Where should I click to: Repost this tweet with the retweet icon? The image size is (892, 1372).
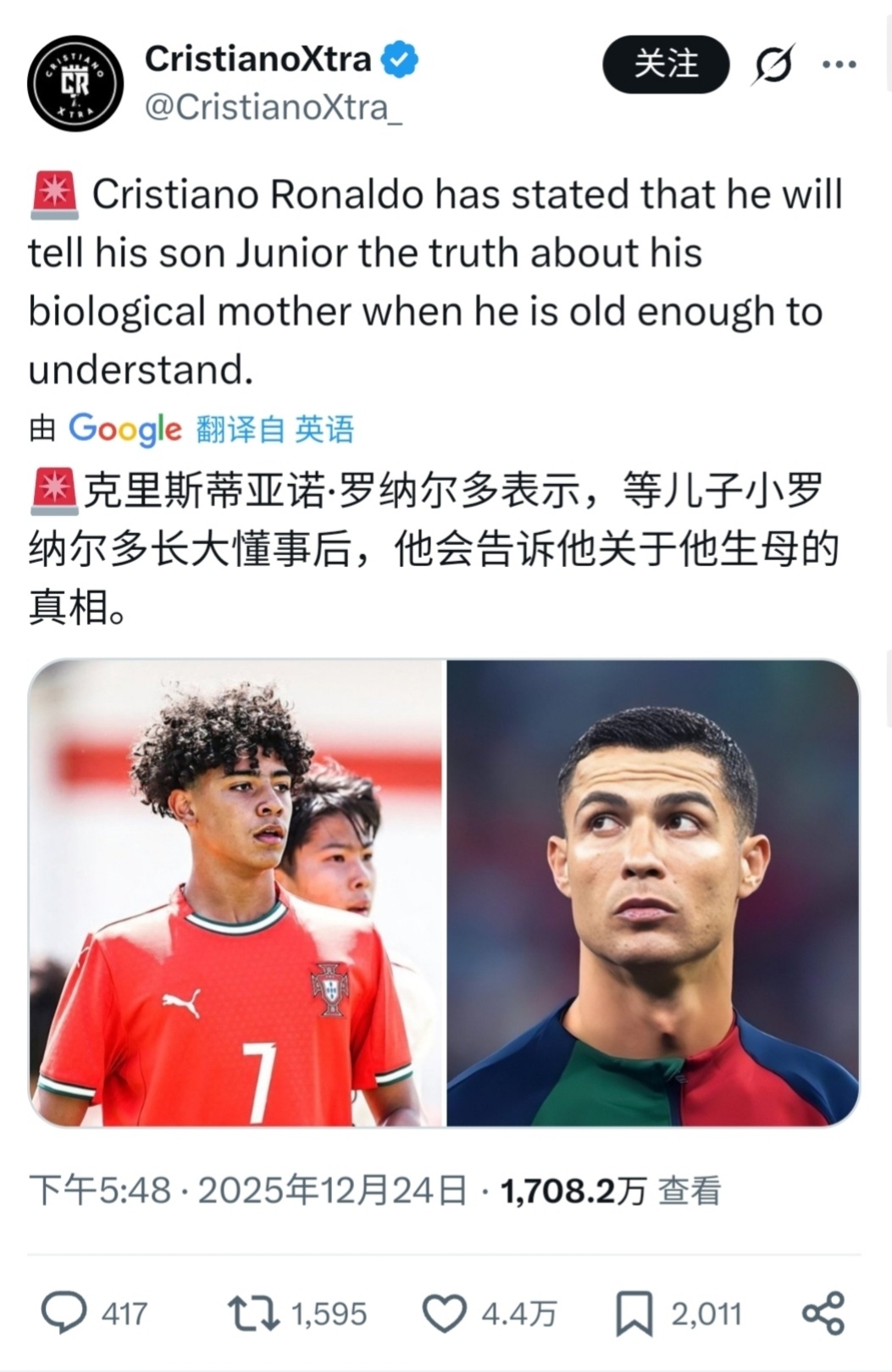click(253, 1313)
